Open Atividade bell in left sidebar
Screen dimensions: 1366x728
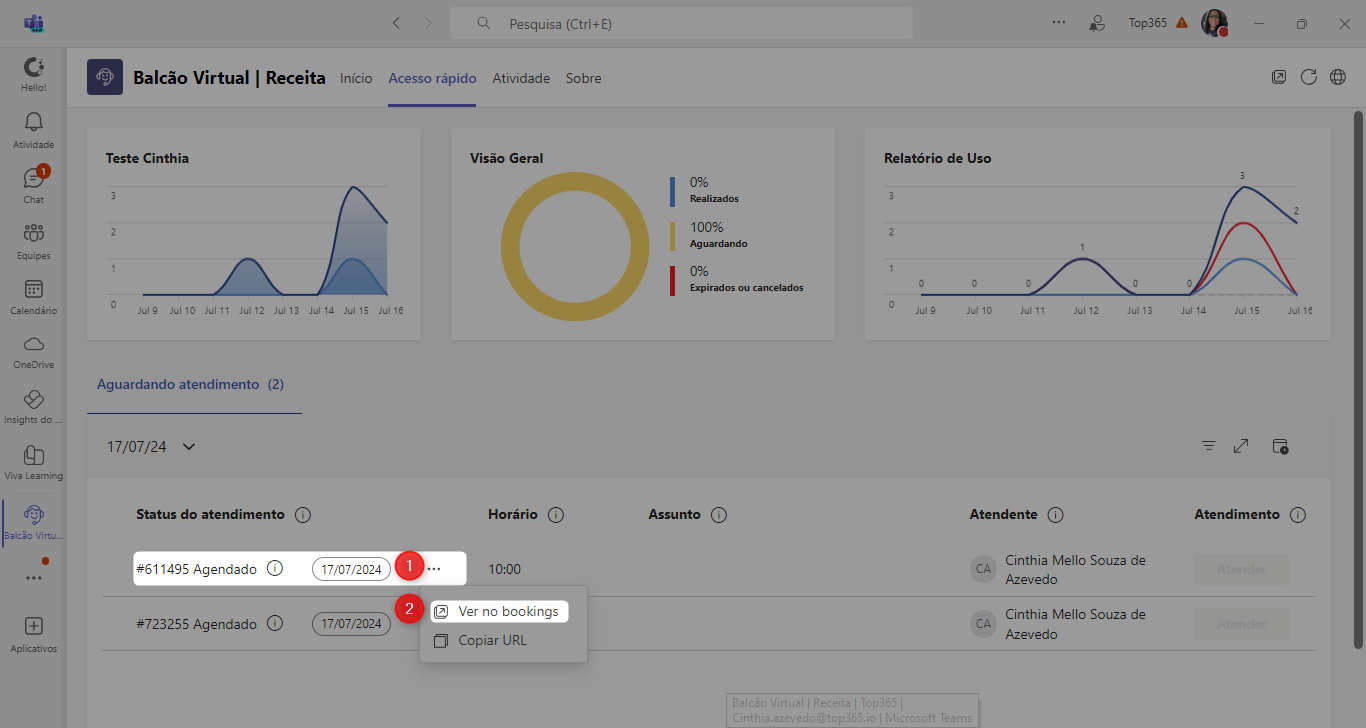[33, 130]
